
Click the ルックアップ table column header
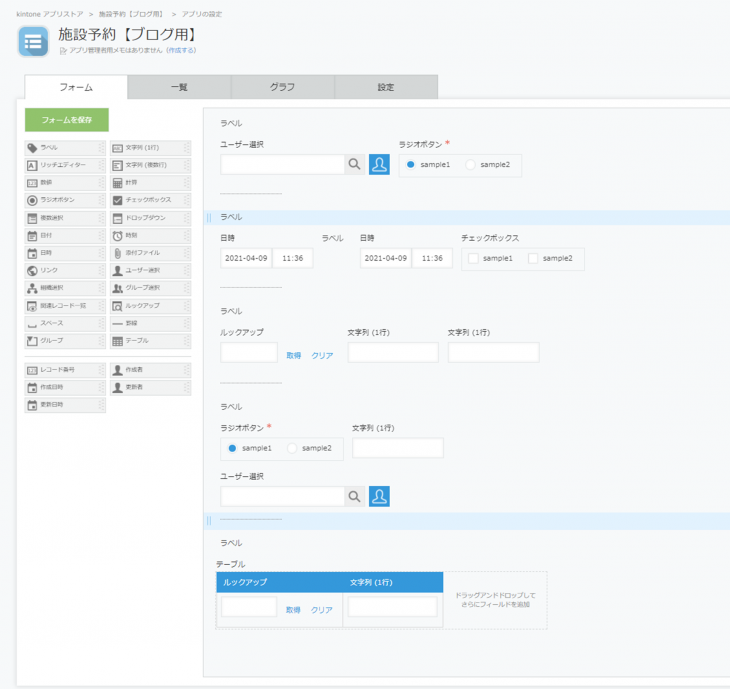(x=279, y=582)
